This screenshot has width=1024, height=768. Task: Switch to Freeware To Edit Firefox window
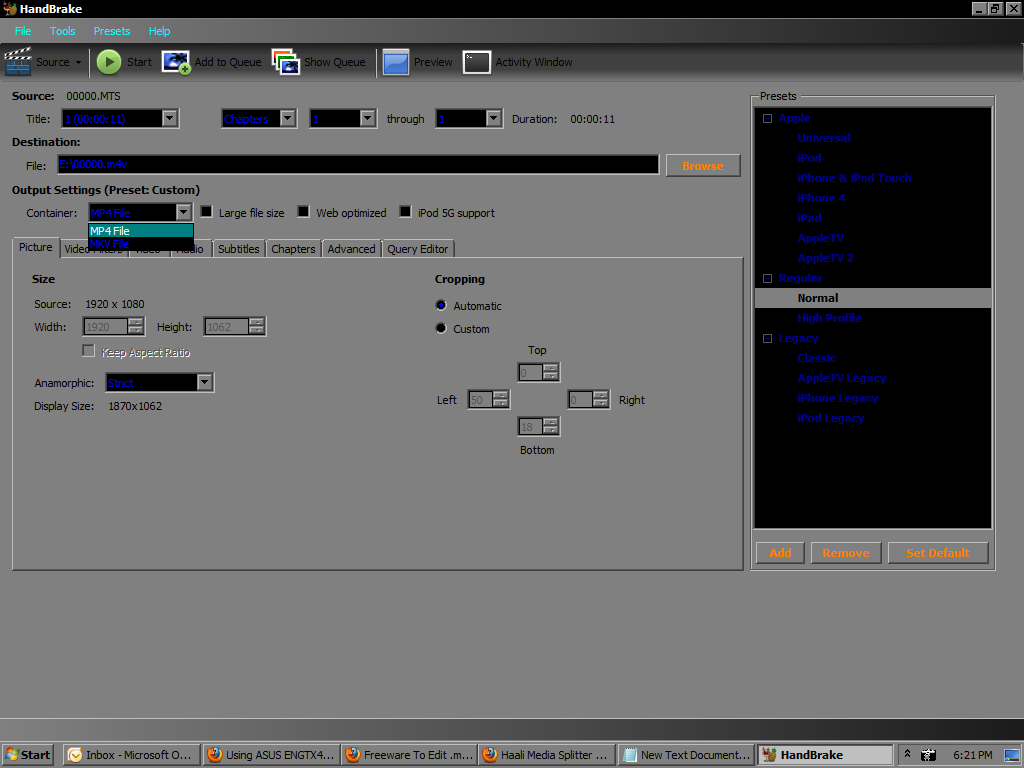(409, 755)
